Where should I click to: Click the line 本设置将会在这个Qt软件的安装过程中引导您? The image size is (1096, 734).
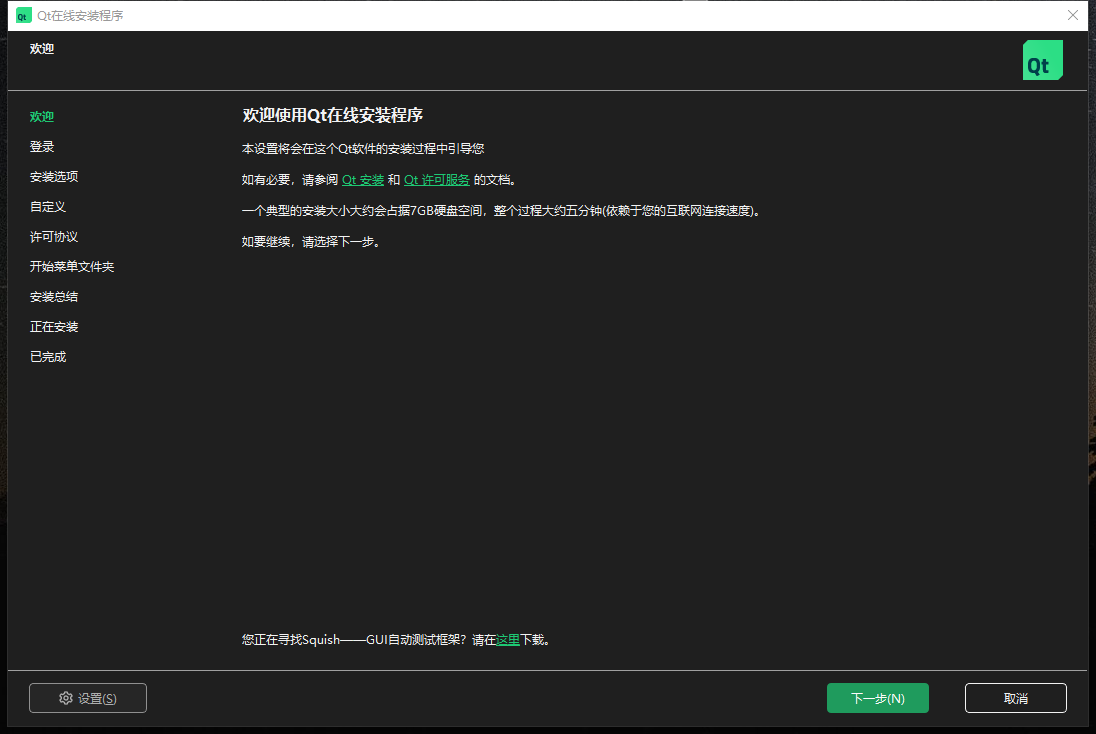[363, 148]
